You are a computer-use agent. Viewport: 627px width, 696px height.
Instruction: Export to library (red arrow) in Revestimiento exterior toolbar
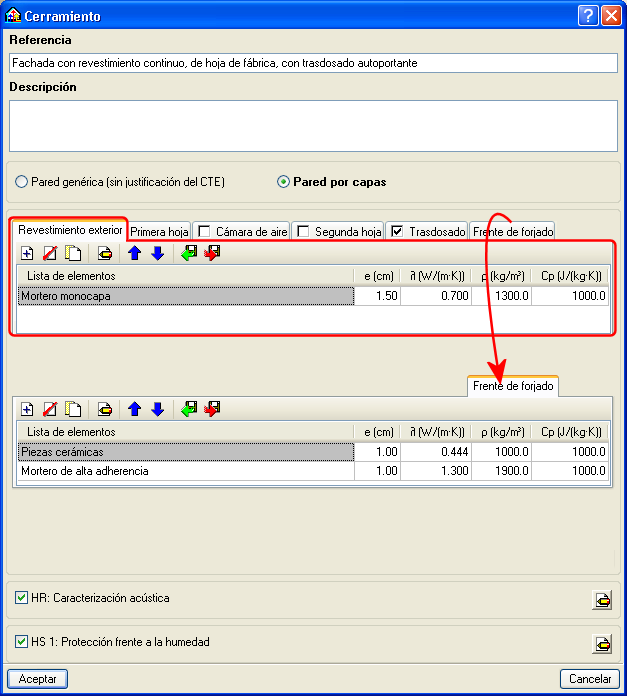click(x=212, y=253)
